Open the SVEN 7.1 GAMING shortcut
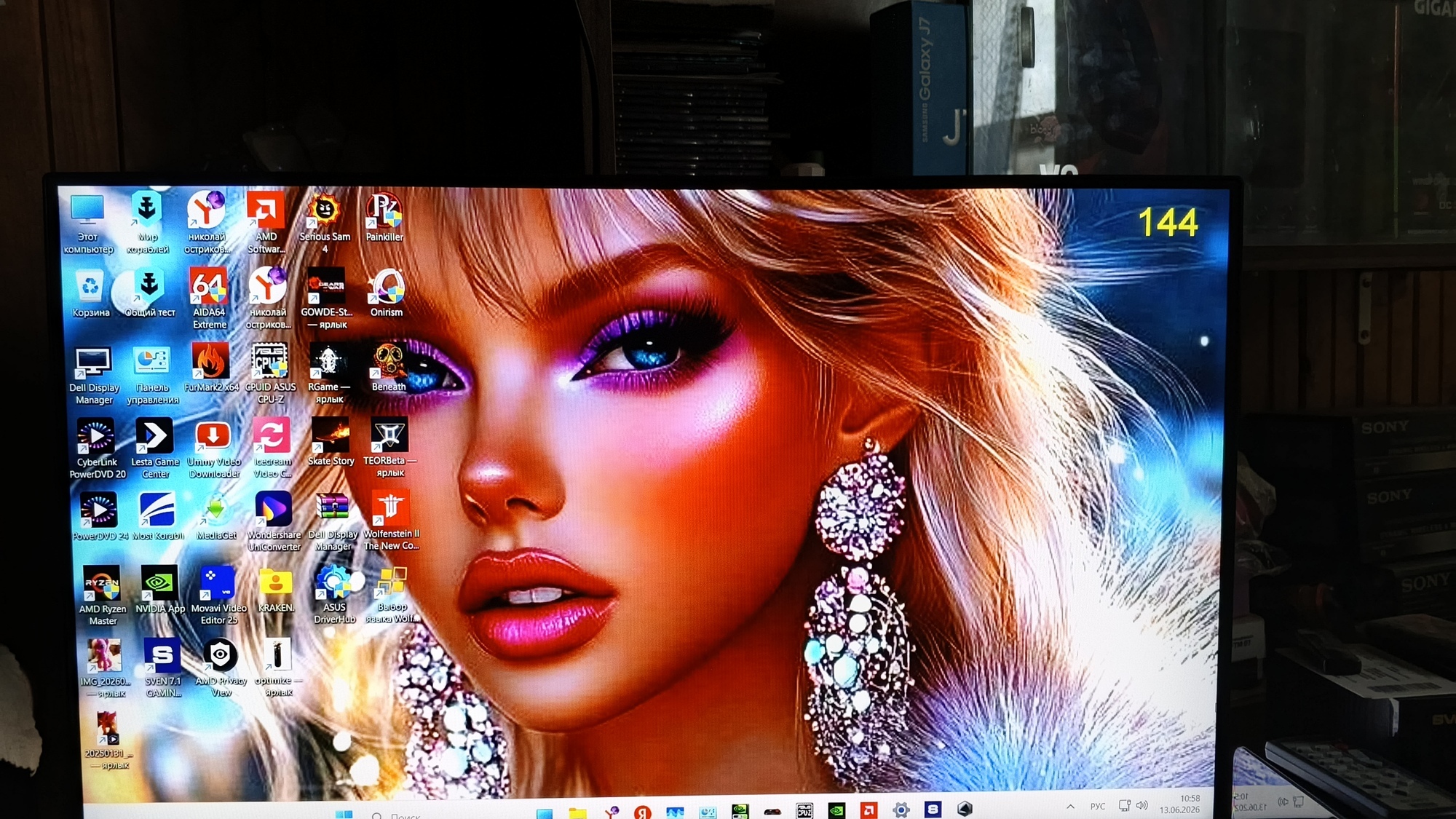 tap(163, 668)
